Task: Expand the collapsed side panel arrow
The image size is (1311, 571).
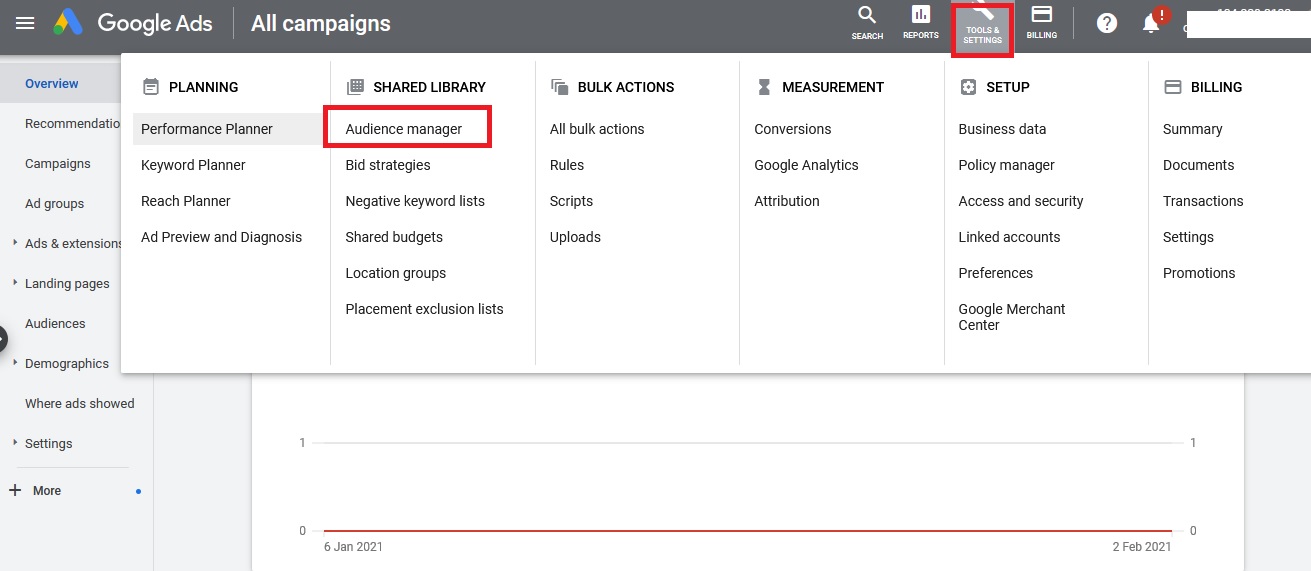Action: point(3,338)
